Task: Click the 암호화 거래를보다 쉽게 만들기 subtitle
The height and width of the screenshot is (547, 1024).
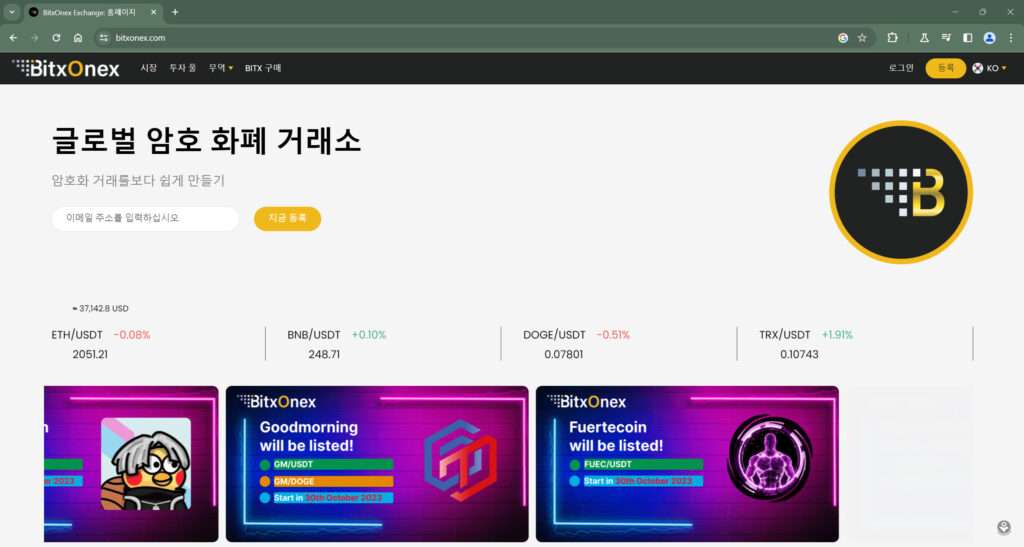Action: click(x=138, y=181)
